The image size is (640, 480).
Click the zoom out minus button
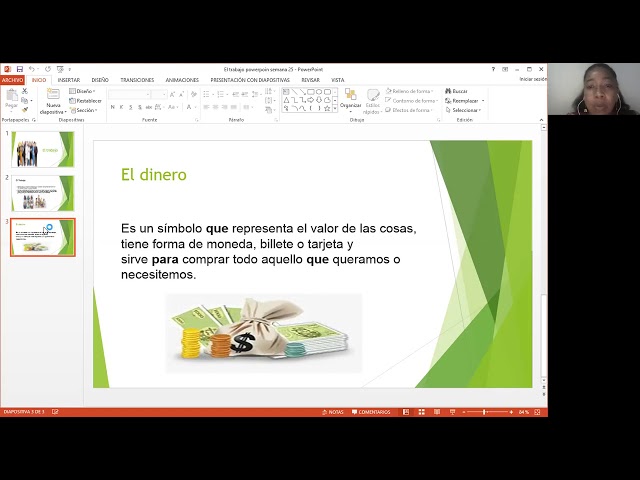[464, 412]
